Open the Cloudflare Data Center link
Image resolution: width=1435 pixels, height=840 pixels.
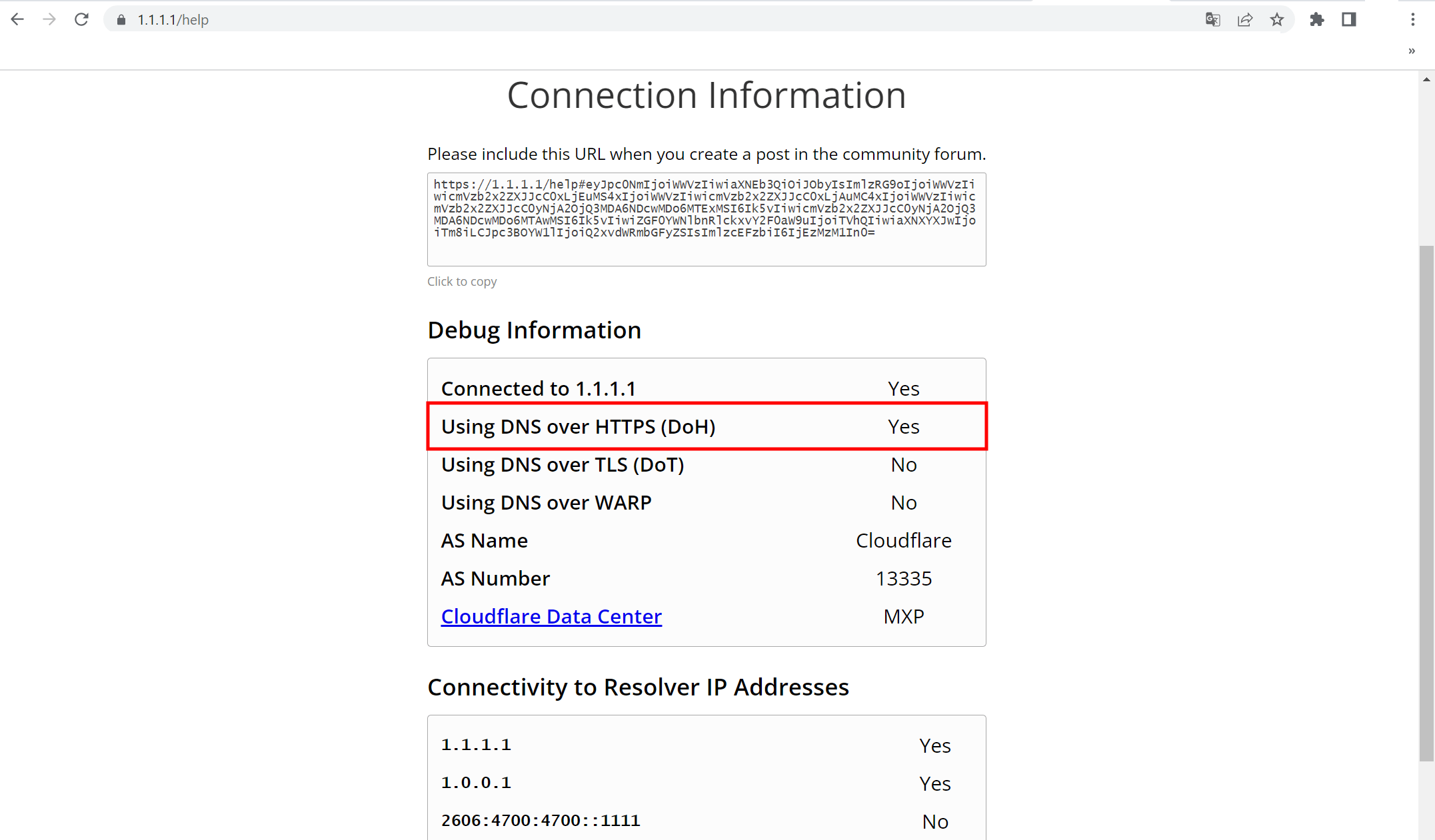(x=551, y=616)
